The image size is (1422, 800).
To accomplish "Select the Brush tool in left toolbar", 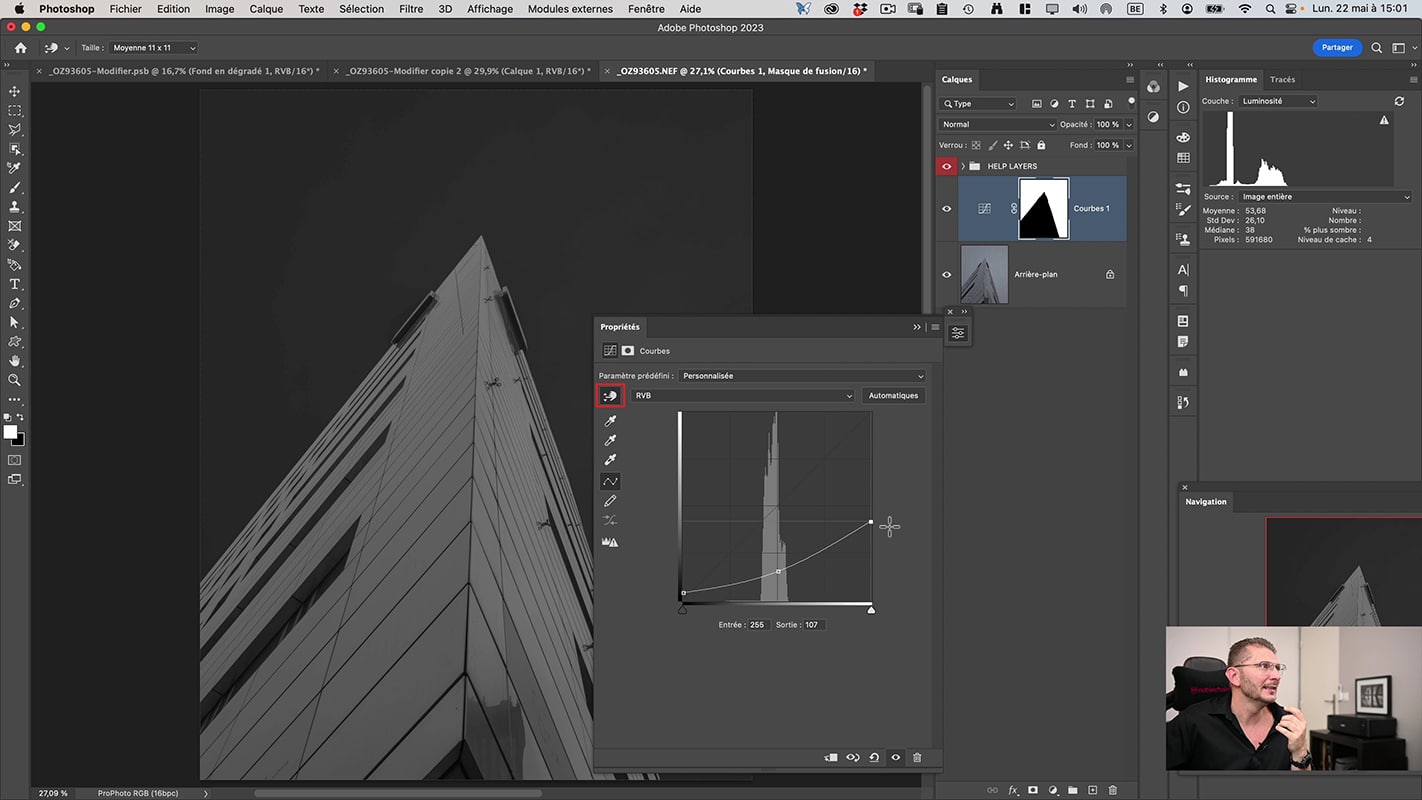I will (x=15, y=188).
